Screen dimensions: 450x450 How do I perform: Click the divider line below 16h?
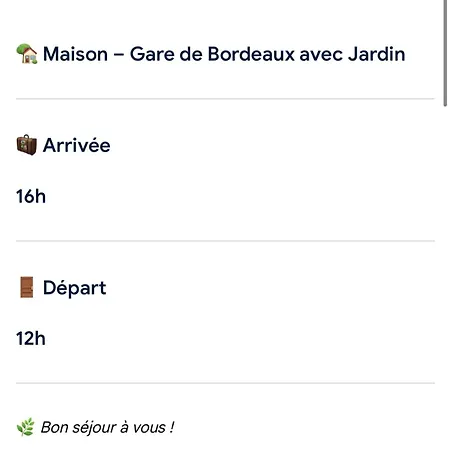[225, 241]
